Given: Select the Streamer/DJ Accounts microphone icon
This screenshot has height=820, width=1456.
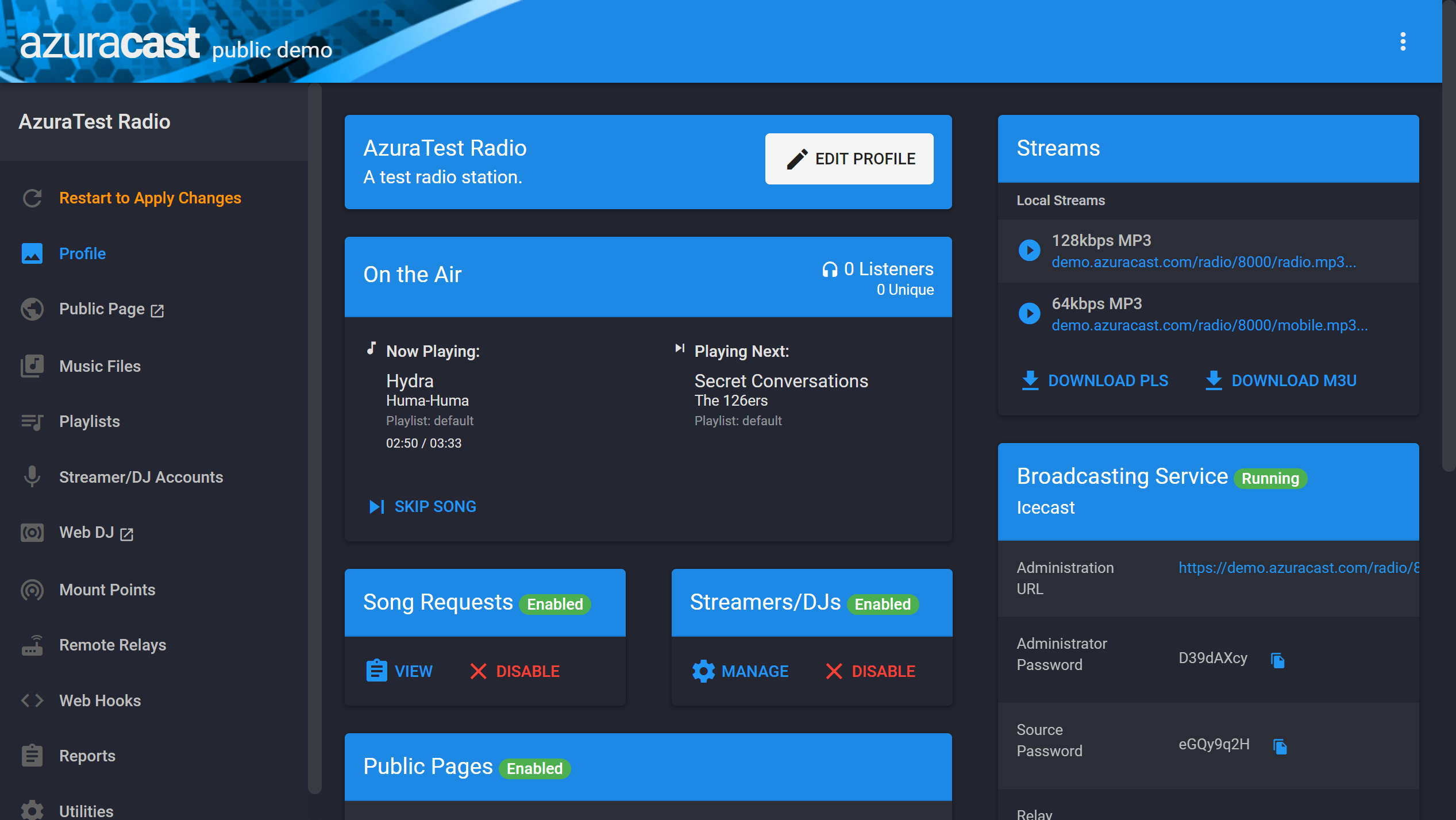Looking at the screenshot, I should pos(32,476).
